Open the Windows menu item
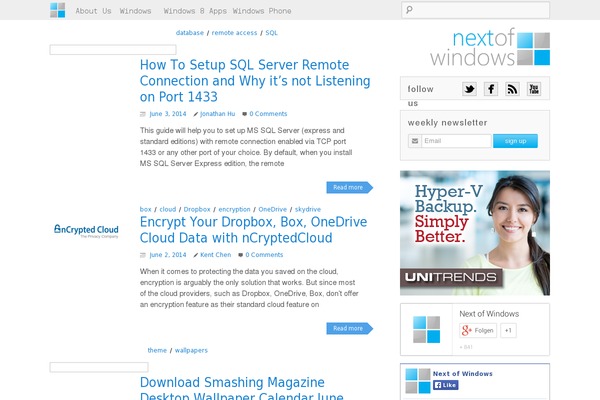Image resolution: width=600 pixels, height=400 pixels. [x=135, y=11]
